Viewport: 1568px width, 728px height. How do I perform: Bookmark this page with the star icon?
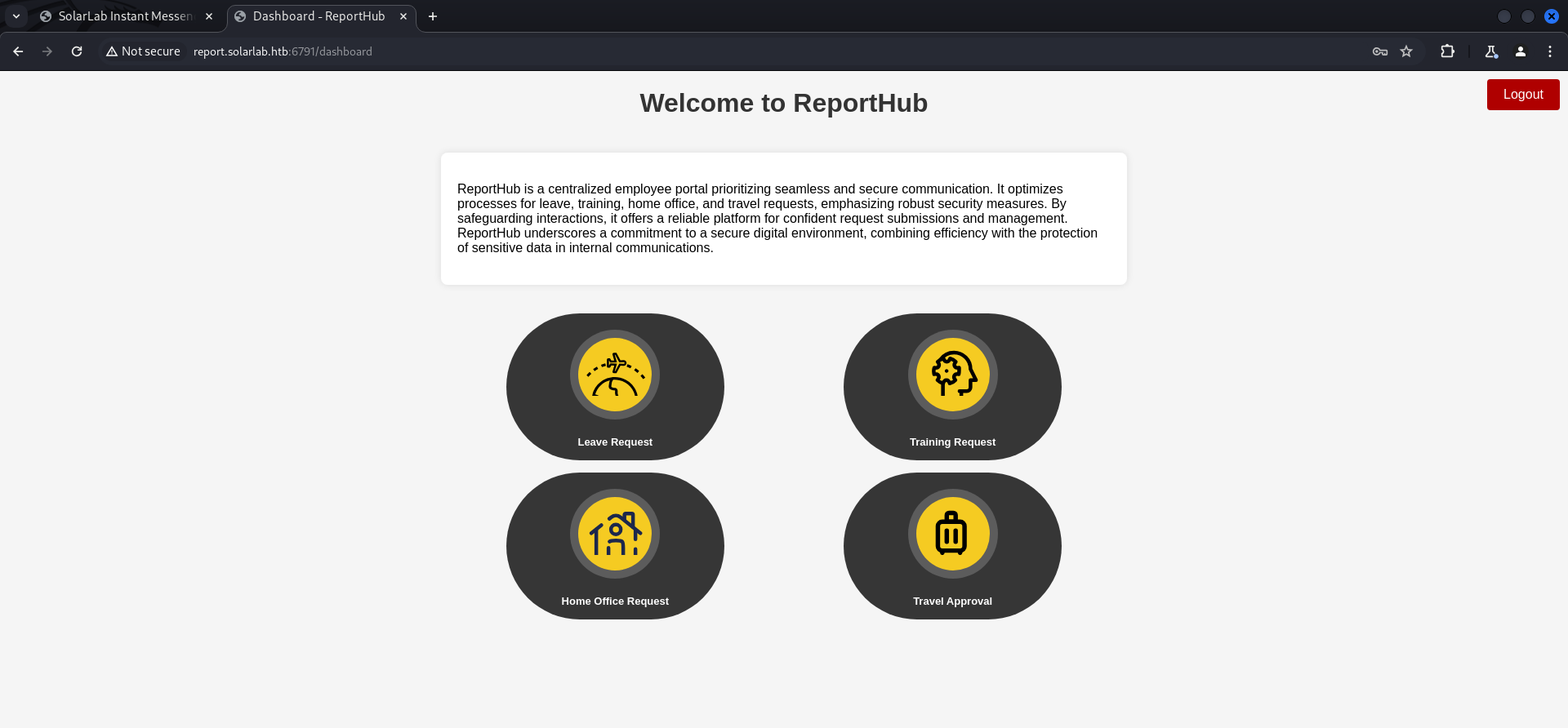[1406, 51]
